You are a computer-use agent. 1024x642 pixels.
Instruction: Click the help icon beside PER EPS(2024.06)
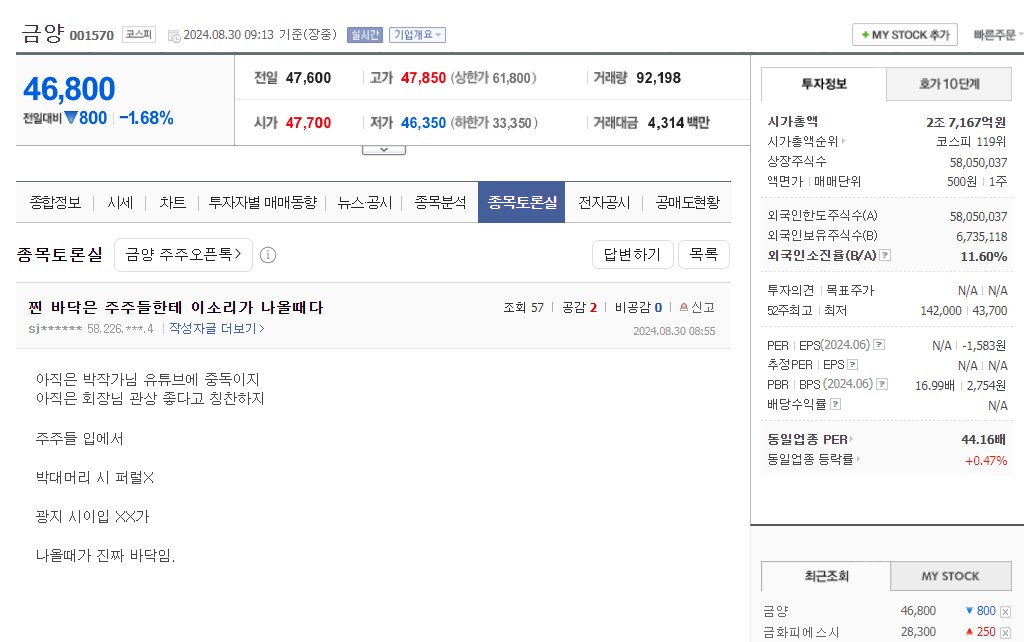coord(879,345)
